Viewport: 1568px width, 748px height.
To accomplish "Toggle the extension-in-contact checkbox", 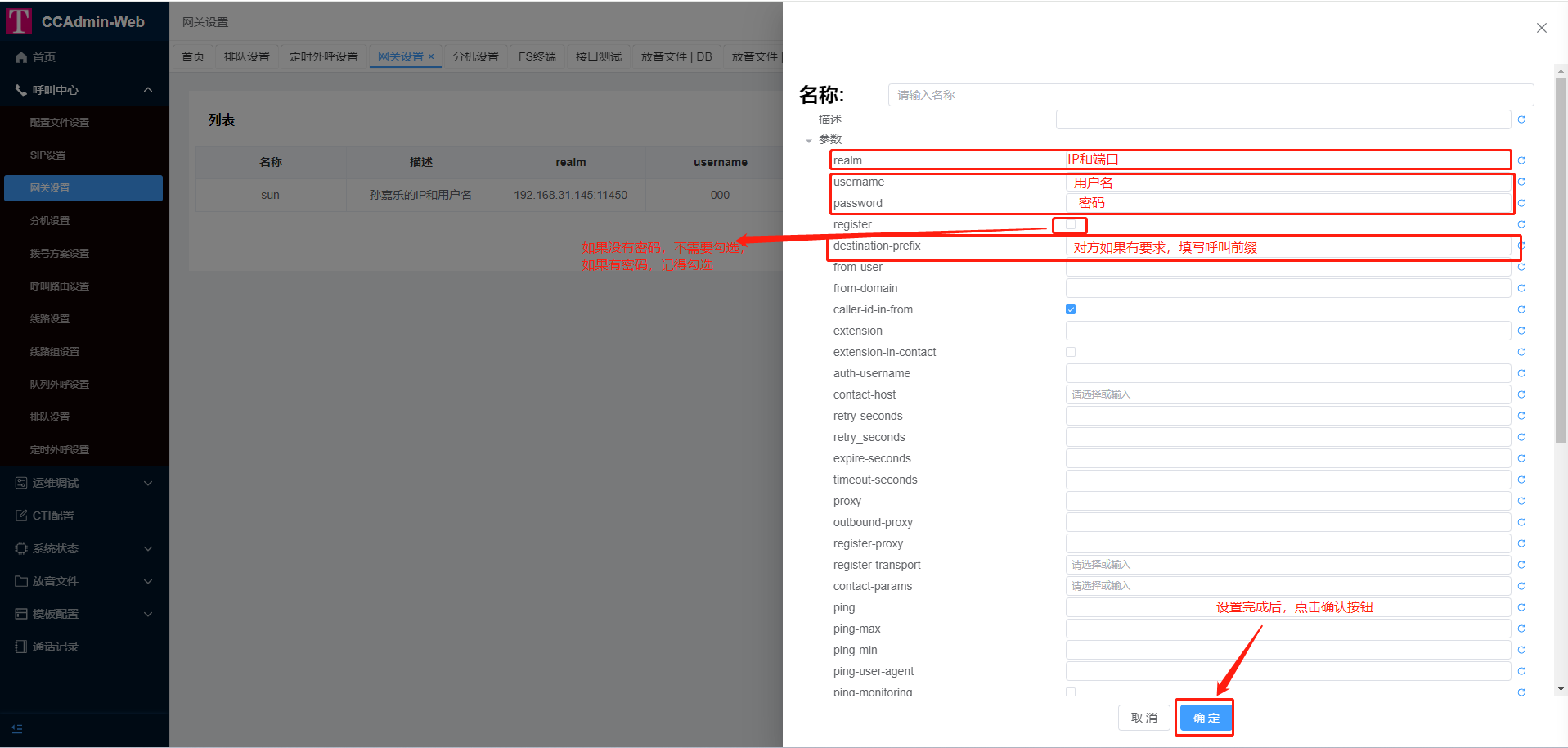I will coord(1071,352).
